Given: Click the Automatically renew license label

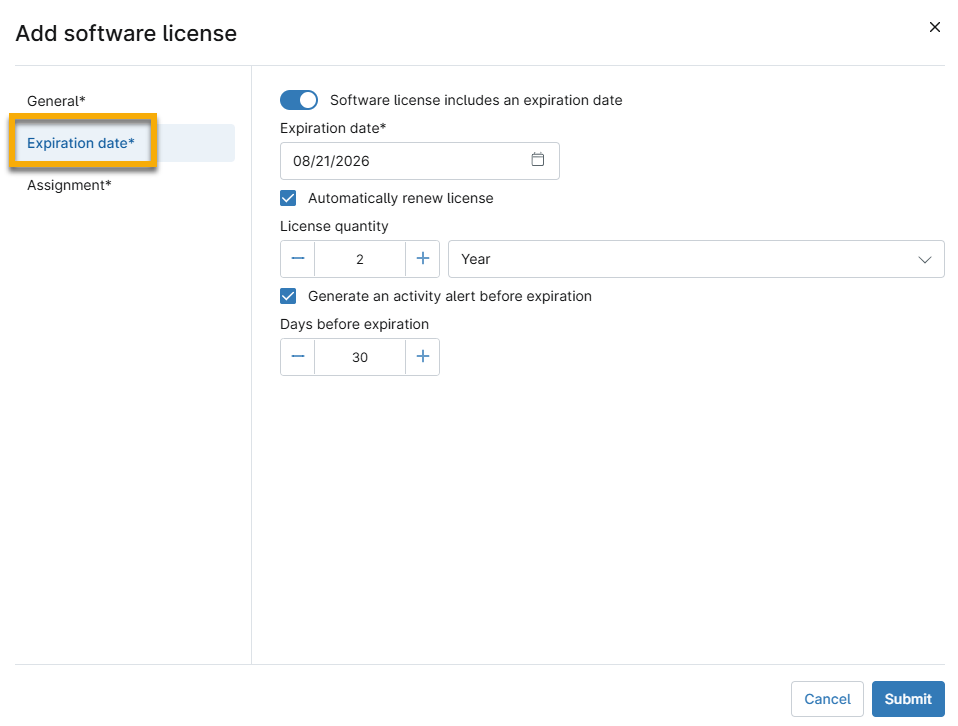Looking at the screenshot, I should 400,198.
